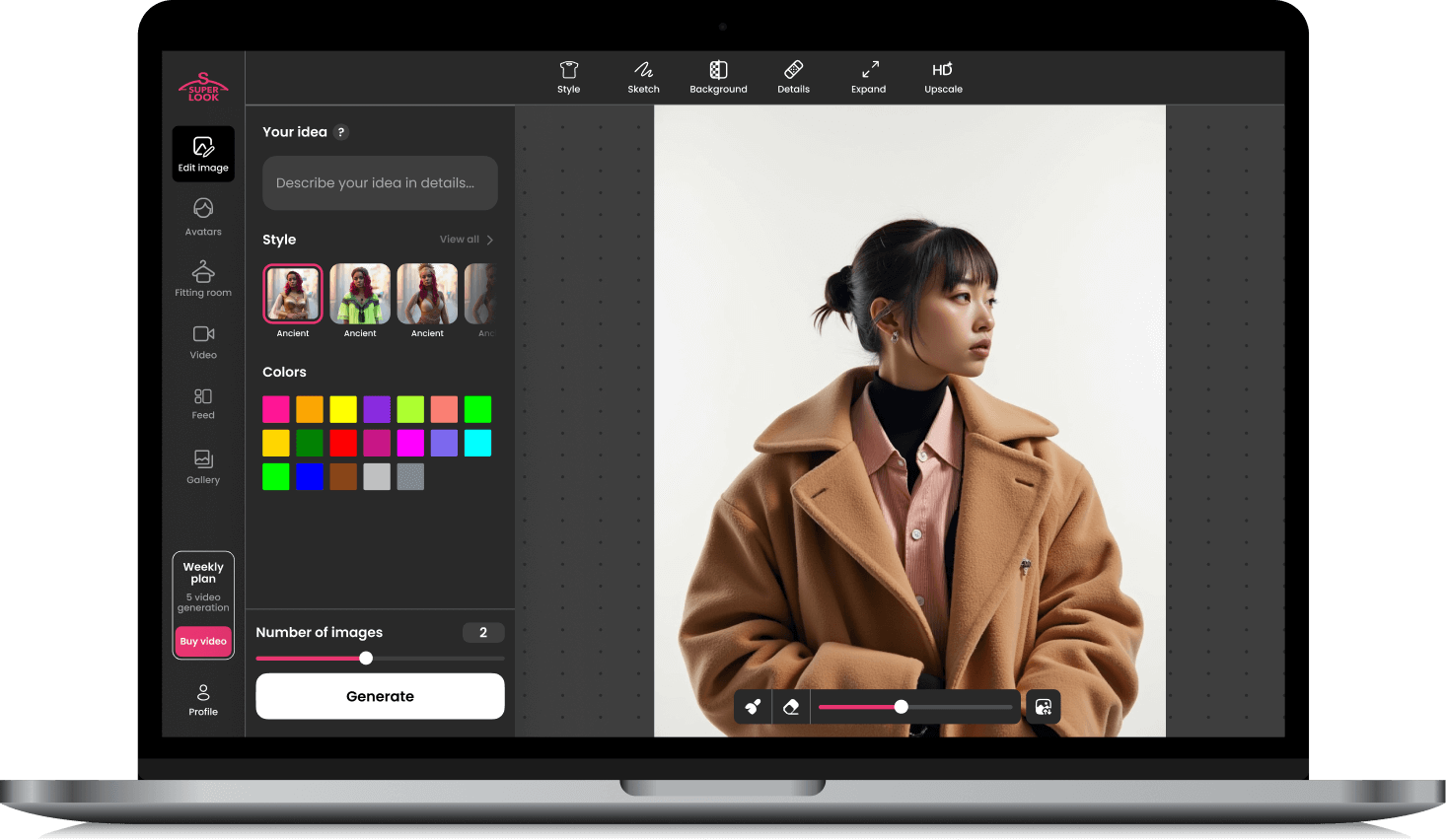Click the Describe your idea text field
Viewport: 1446px width, 840px height.
[380, 183]
